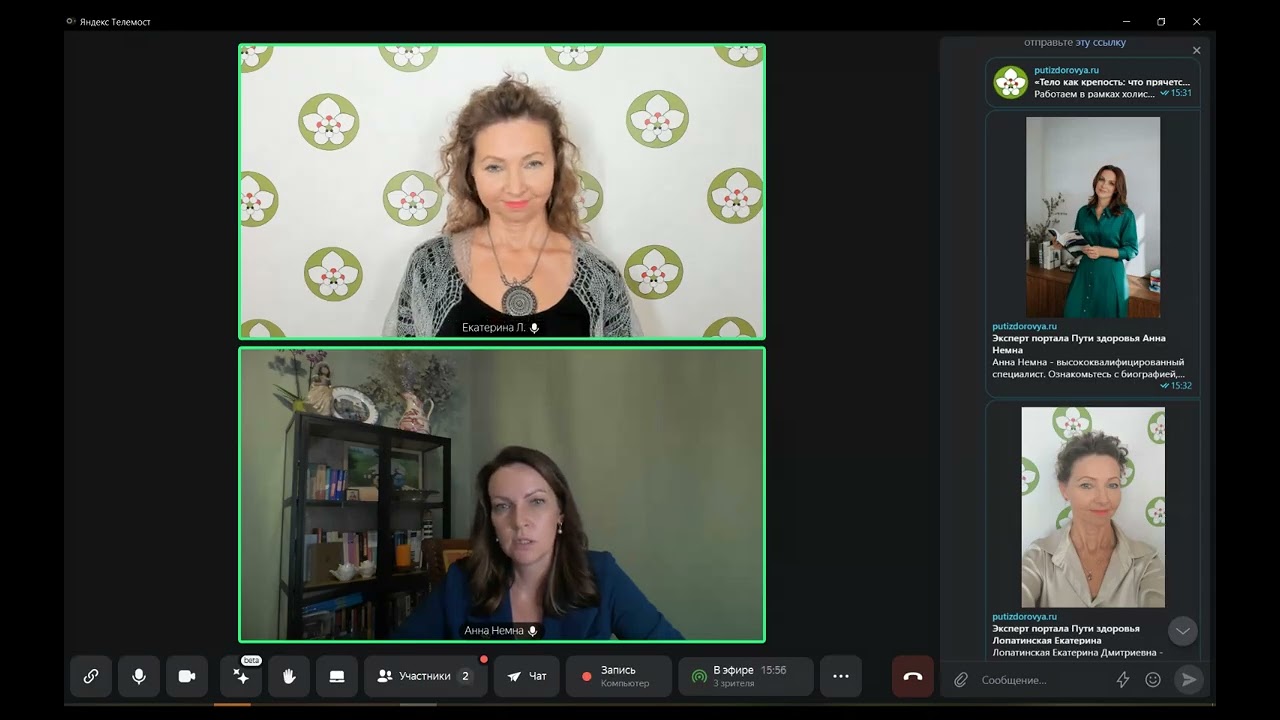The width and height of the screenshot is (1280, 720).
Task: Open the В эфире broadcast status
Action: coord(745,676)
